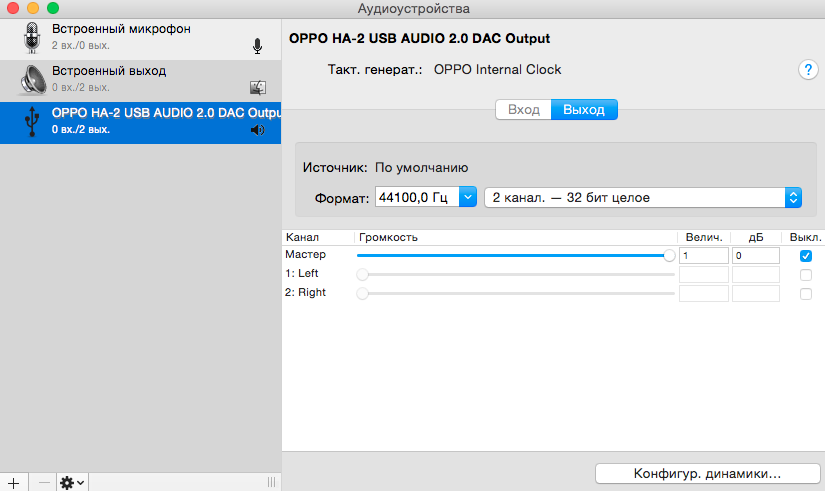Close the Аудиоустройства window
The image size is (825, 491).
(x=13, y=8)
